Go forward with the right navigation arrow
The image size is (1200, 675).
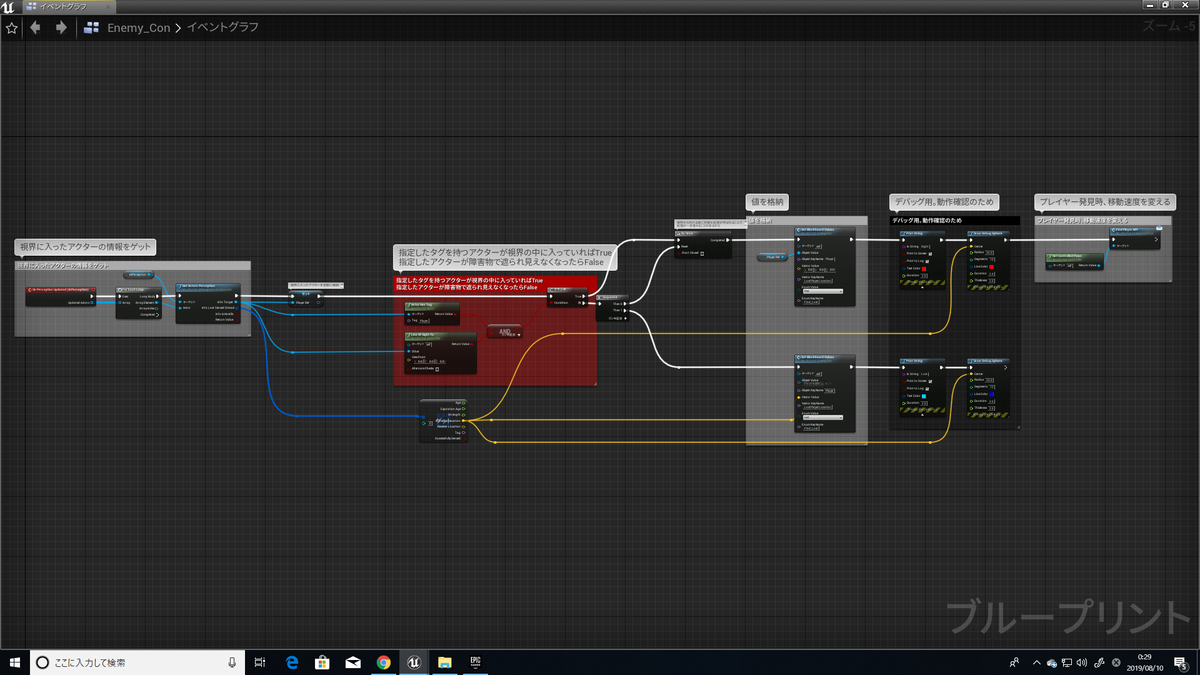tap(61, 28)
